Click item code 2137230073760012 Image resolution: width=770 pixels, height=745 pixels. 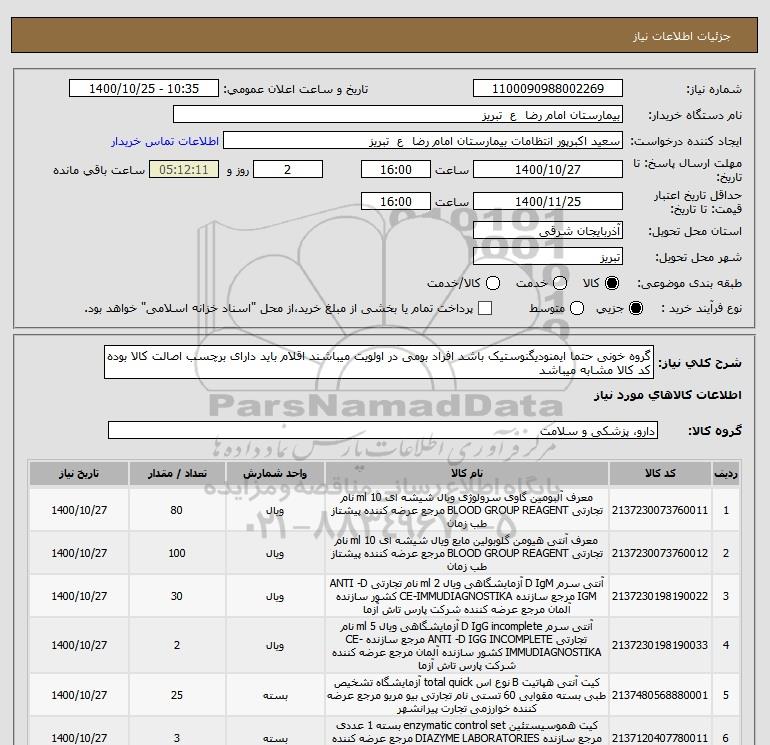tap(660, 553)
